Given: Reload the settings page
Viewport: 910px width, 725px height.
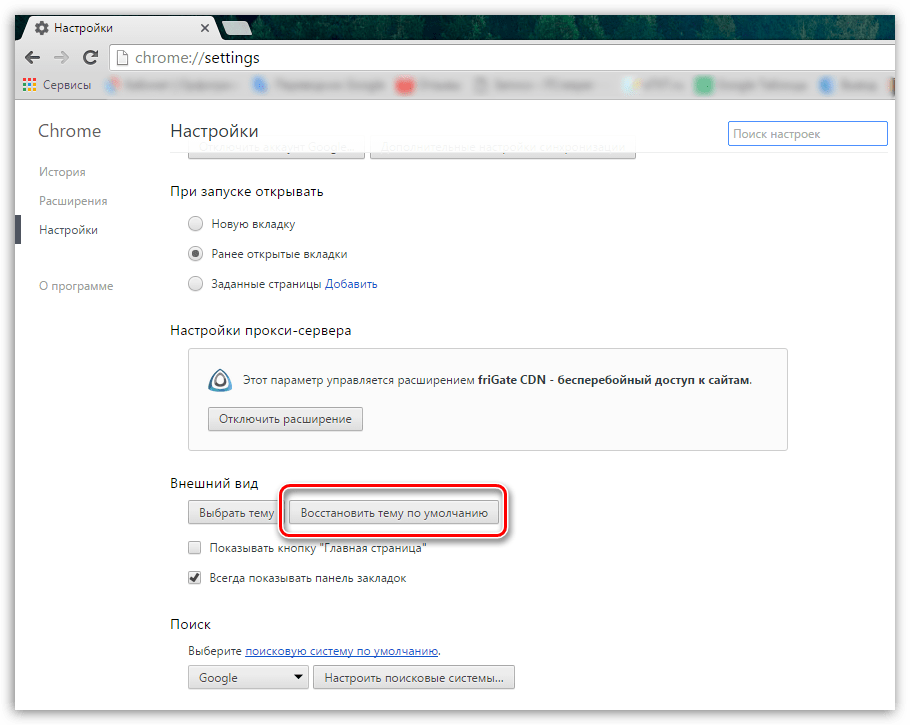Looking at the screenshot, I should pos(90,57).
